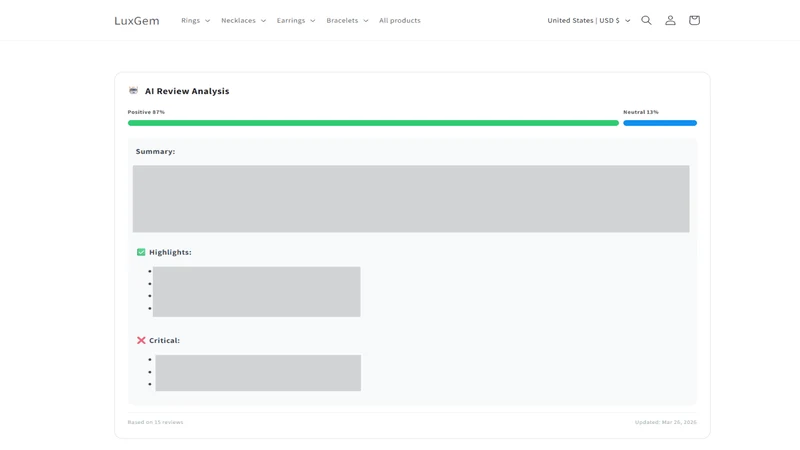
Task: Open the All products link
Action: tap(399, 20)
